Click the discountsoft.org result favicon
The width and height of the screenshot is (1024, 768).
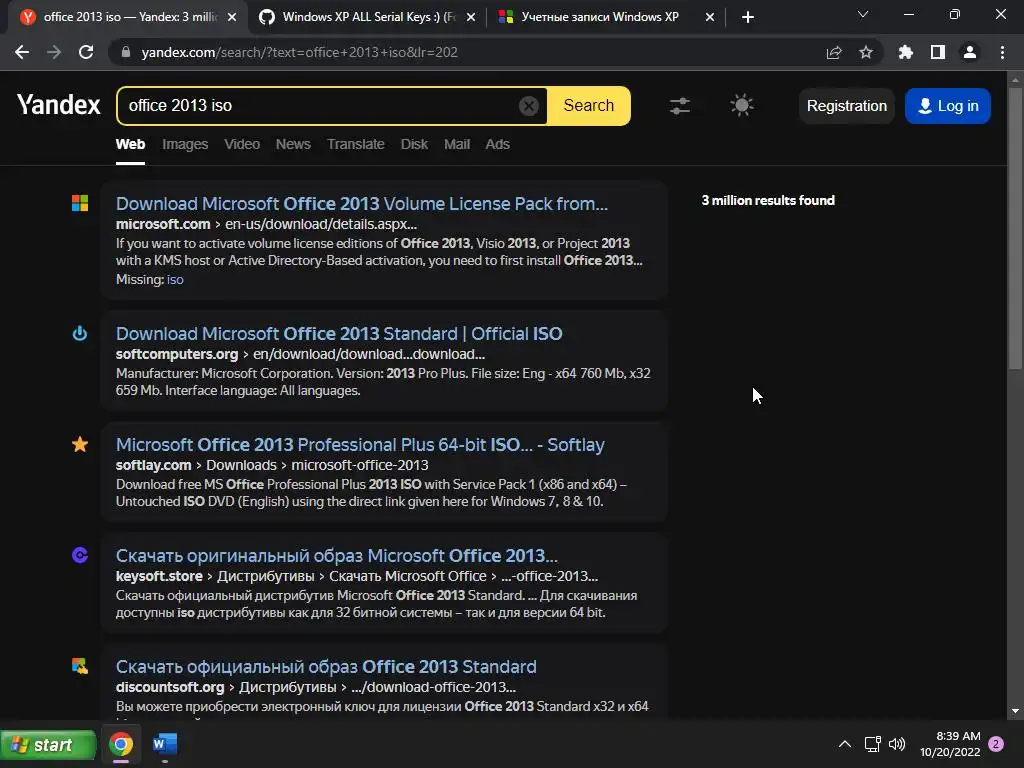[x=80, y=666]
